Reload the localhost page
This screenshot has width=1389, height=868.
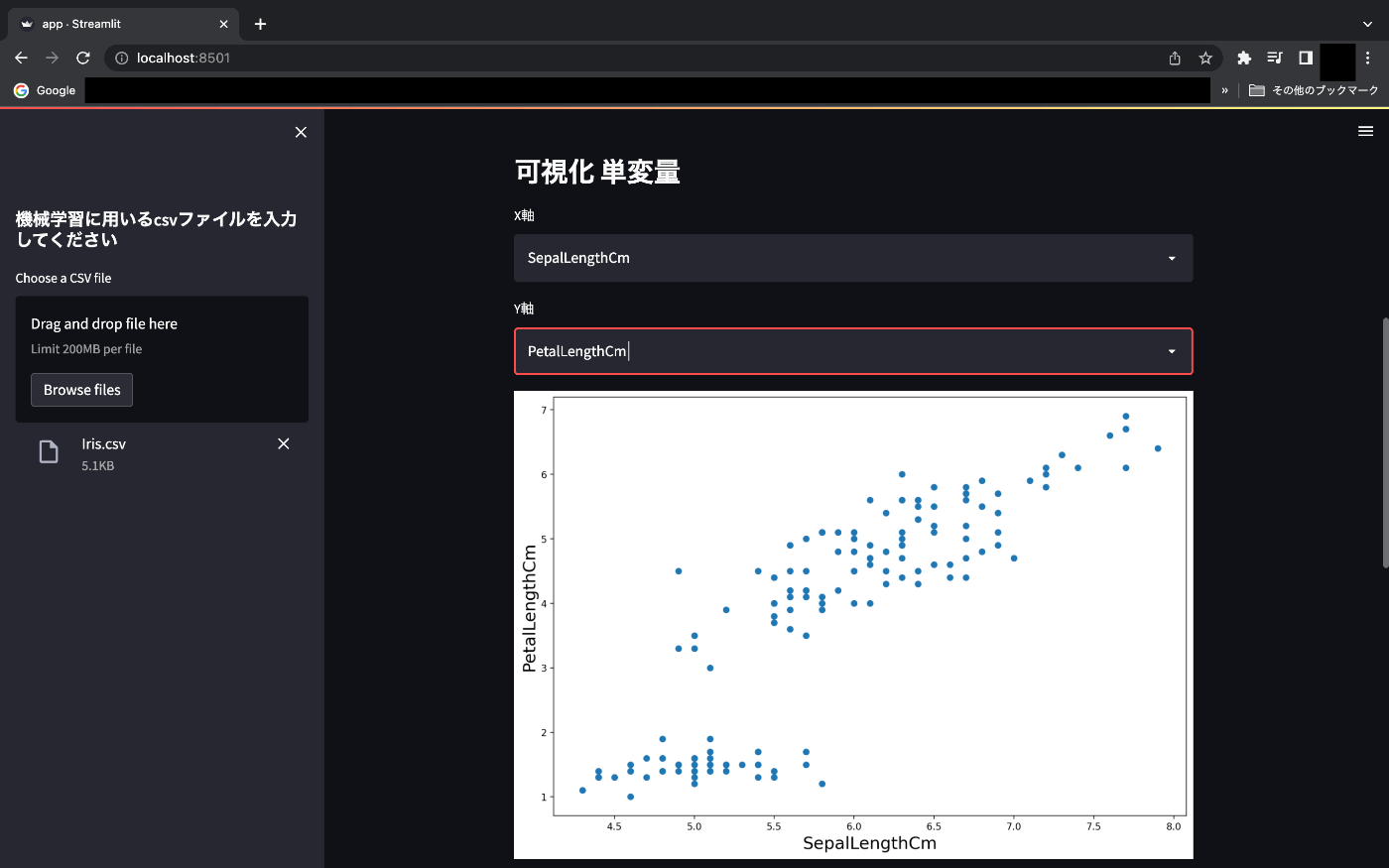point(83,58)
